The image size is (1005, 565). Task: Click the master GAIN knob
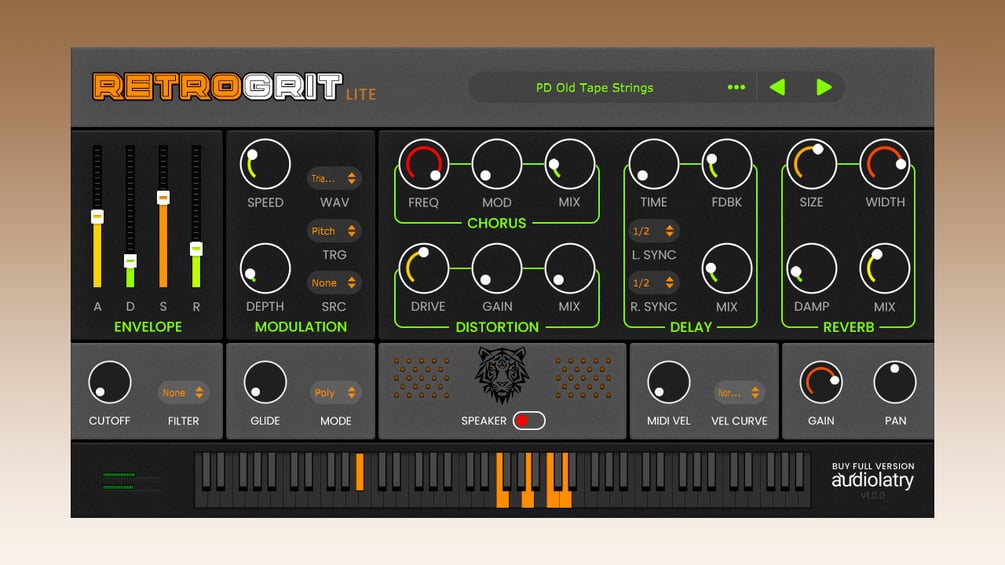click(821, 382)
